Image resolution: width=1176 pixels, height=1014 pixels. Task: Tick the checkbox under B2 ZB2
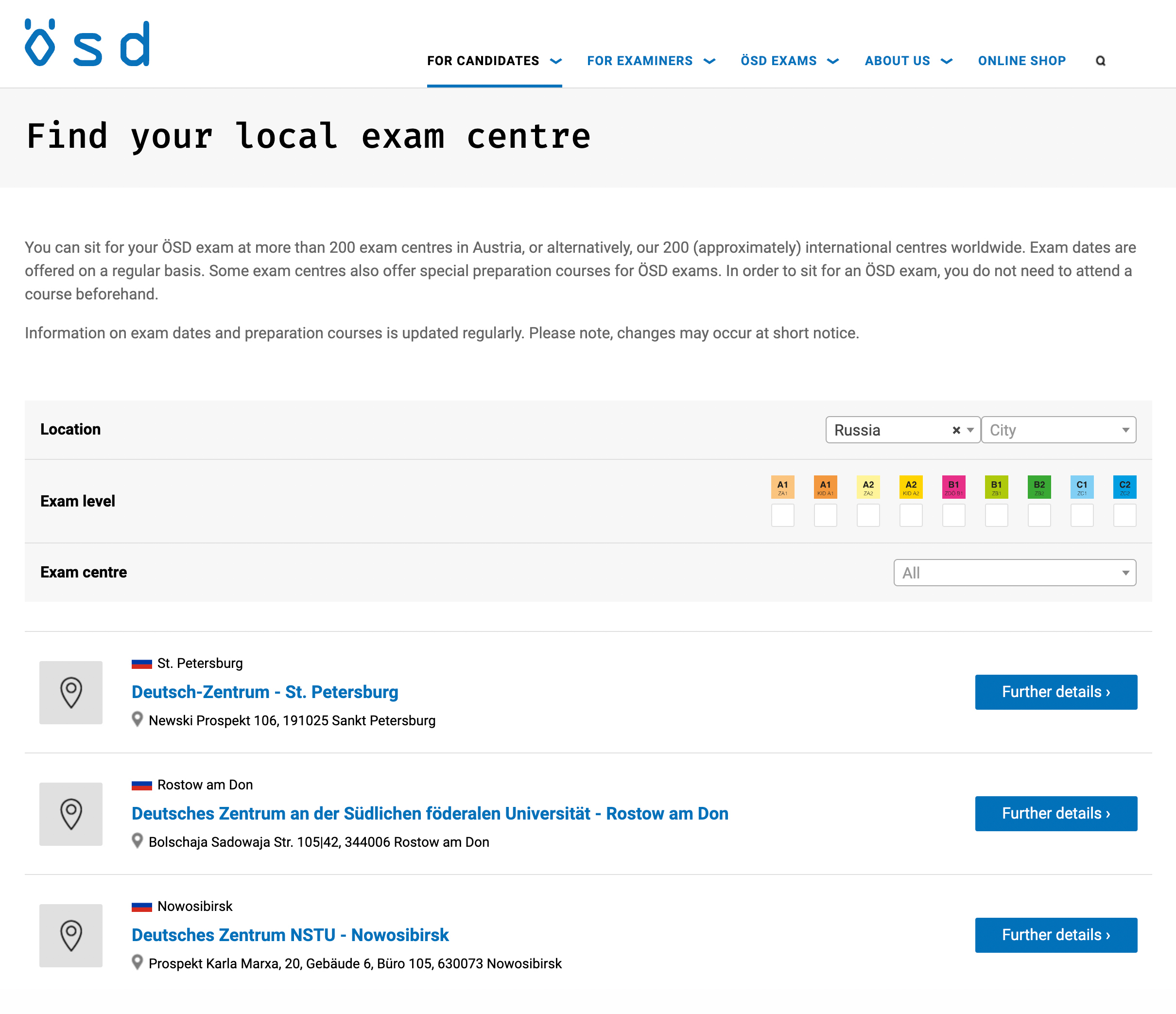point(1039,515)
